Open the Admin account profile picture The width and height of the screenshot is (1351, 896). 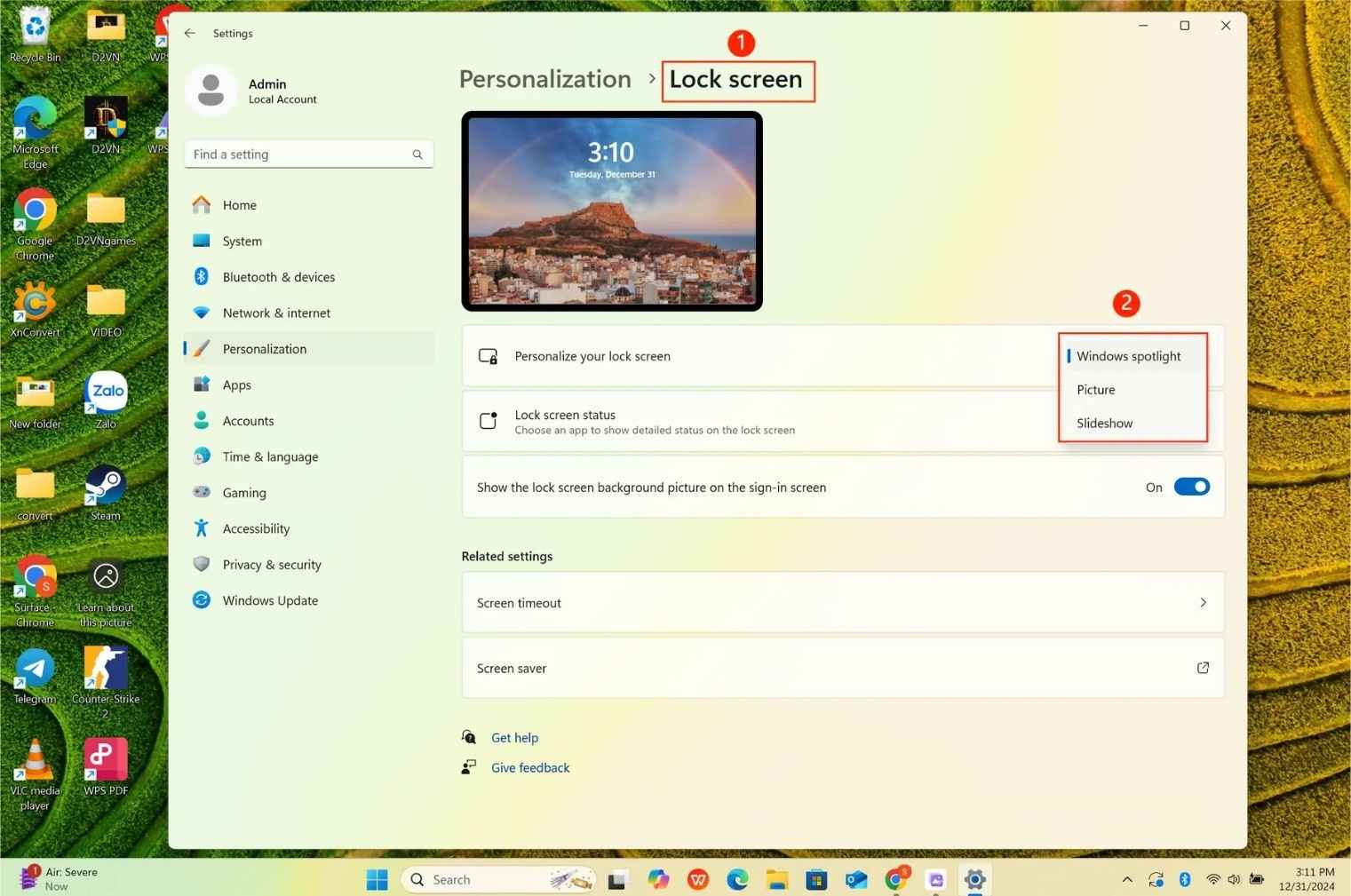[211, 90]
